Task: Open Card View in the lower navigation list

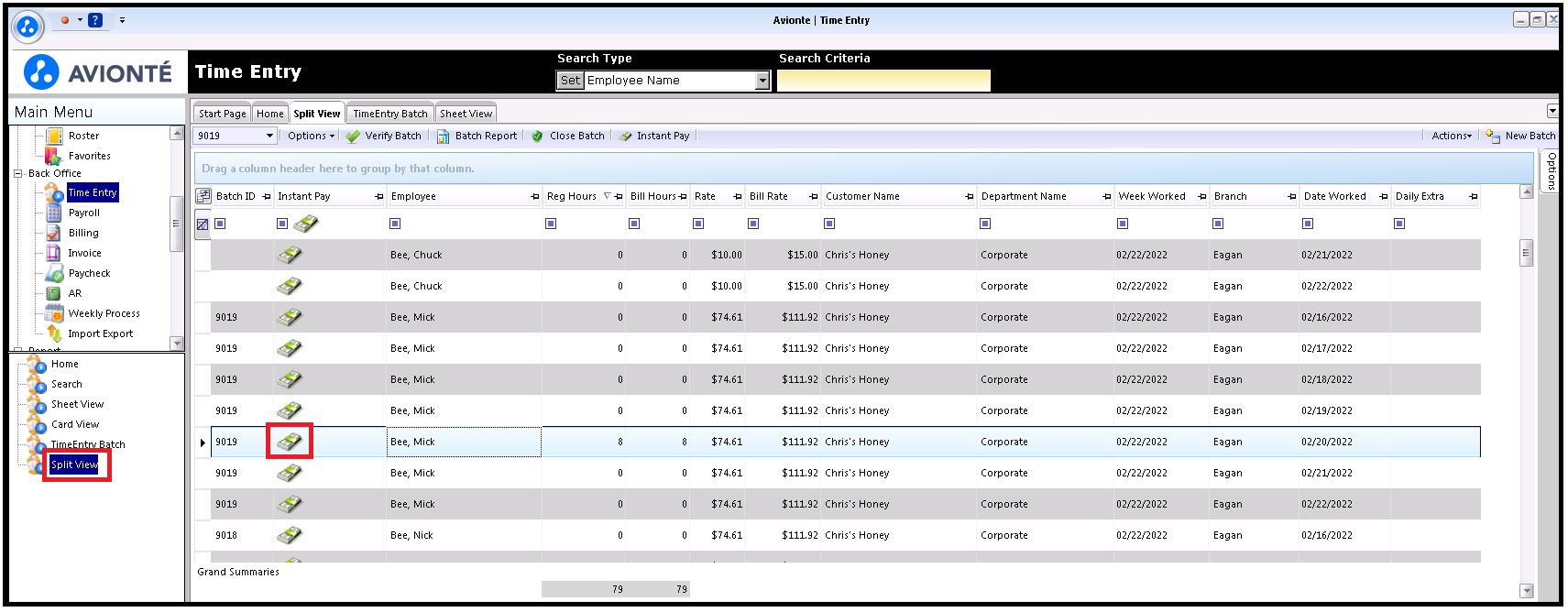Action: pyautogui.click(x=75, y=424)
